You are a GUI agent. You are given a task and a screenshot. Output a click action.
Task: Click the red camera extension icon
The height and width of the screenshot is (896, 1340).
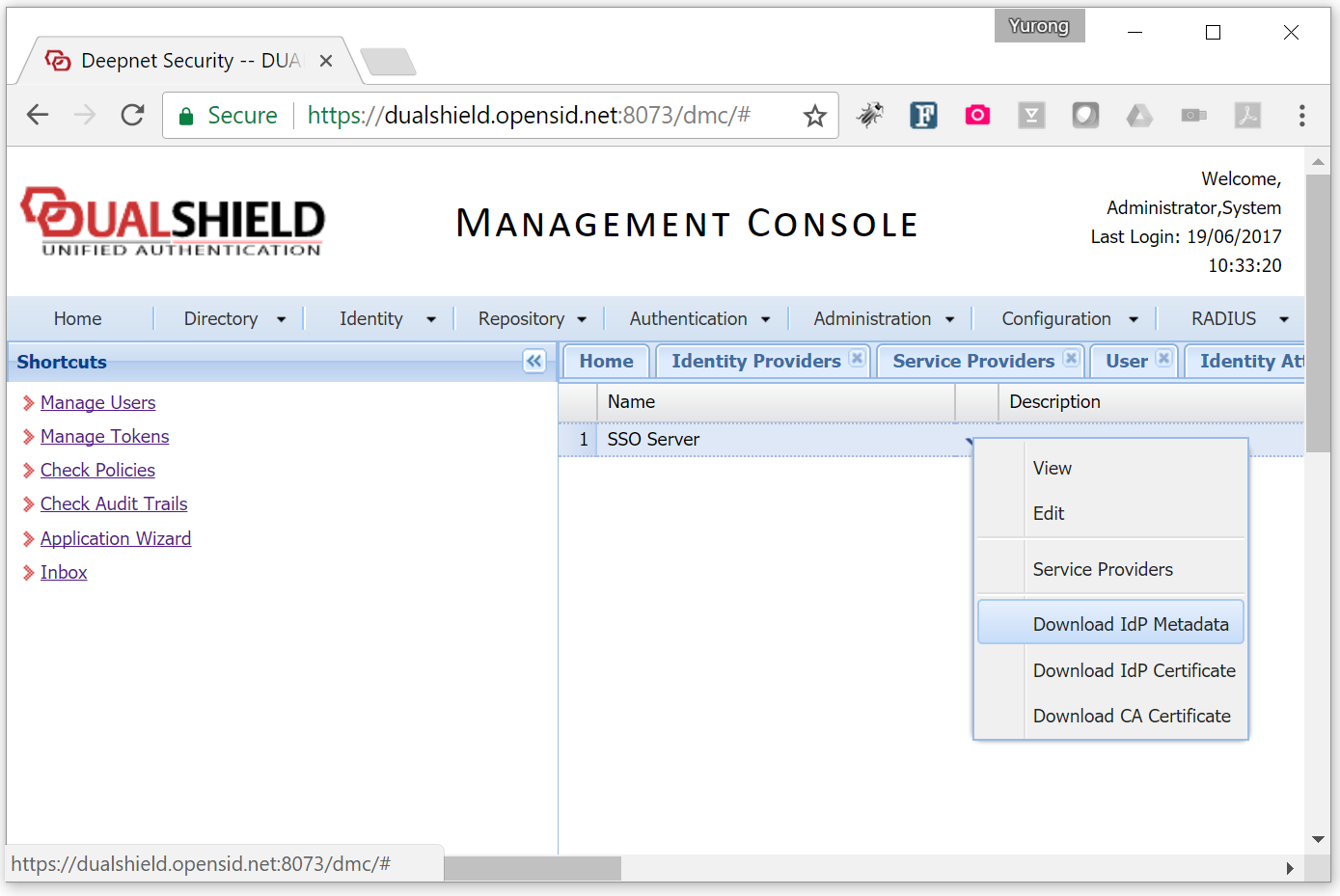977,116
